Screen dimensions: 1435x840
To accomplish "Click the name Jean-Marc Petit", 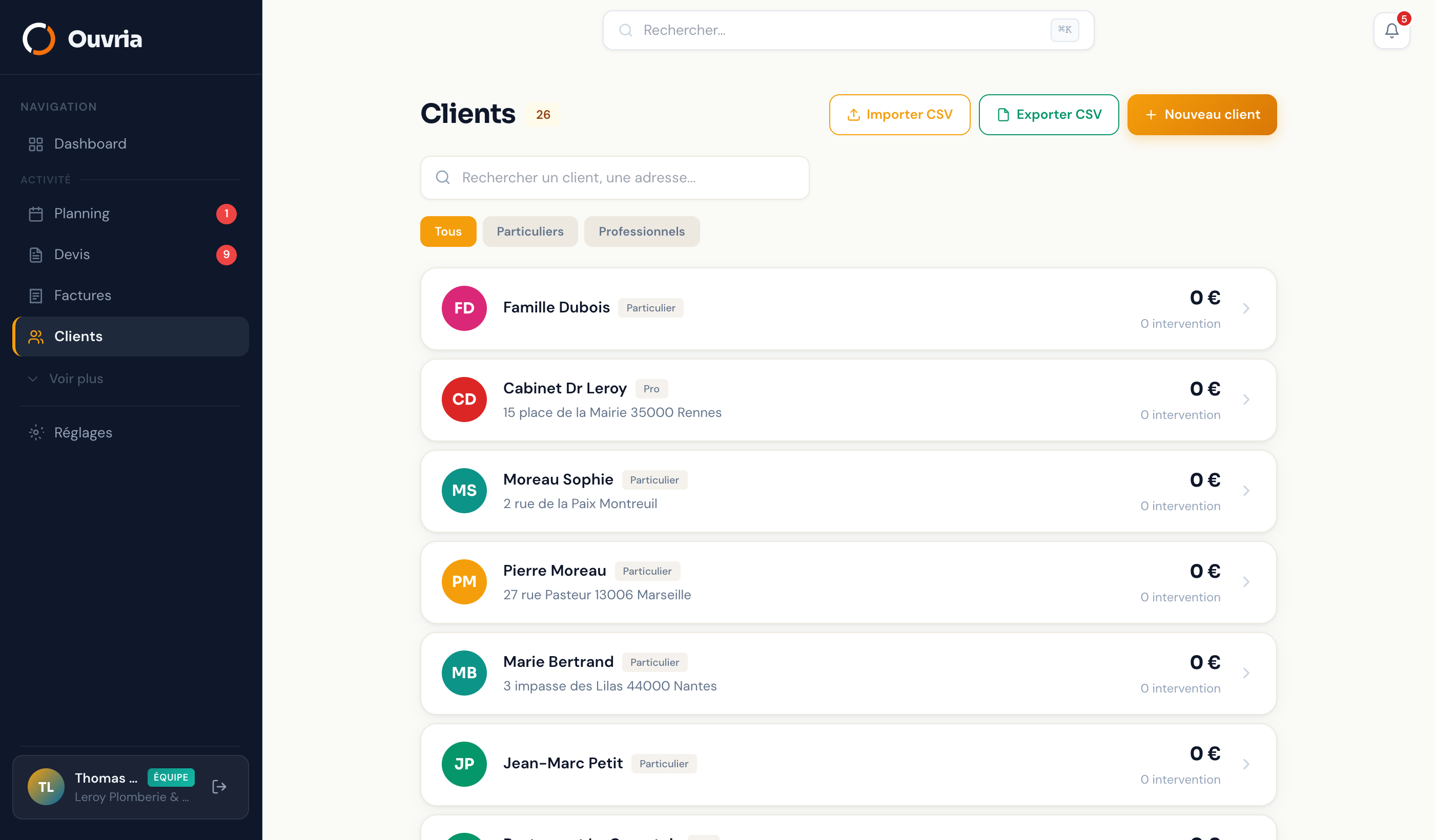I will tap(563, 763).
